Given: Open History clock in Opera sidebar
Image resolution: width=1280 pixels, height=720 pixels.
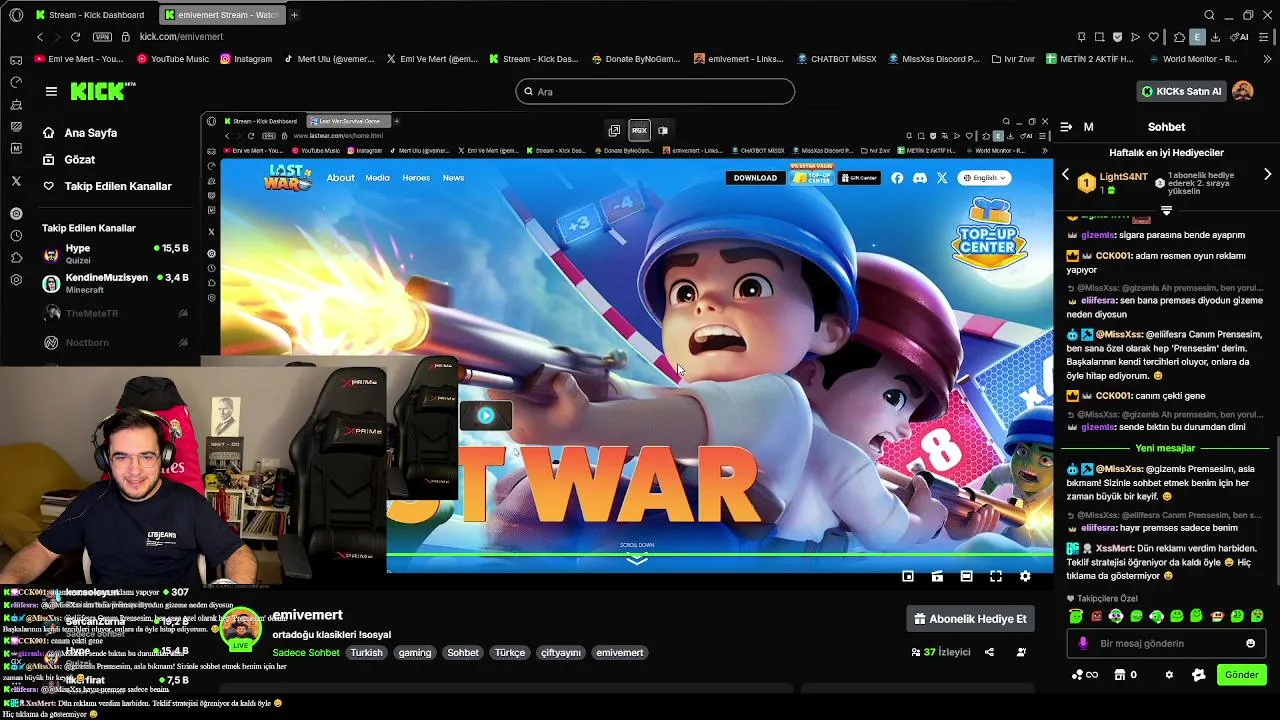Looking at the screenshot, I should (16, 236).
